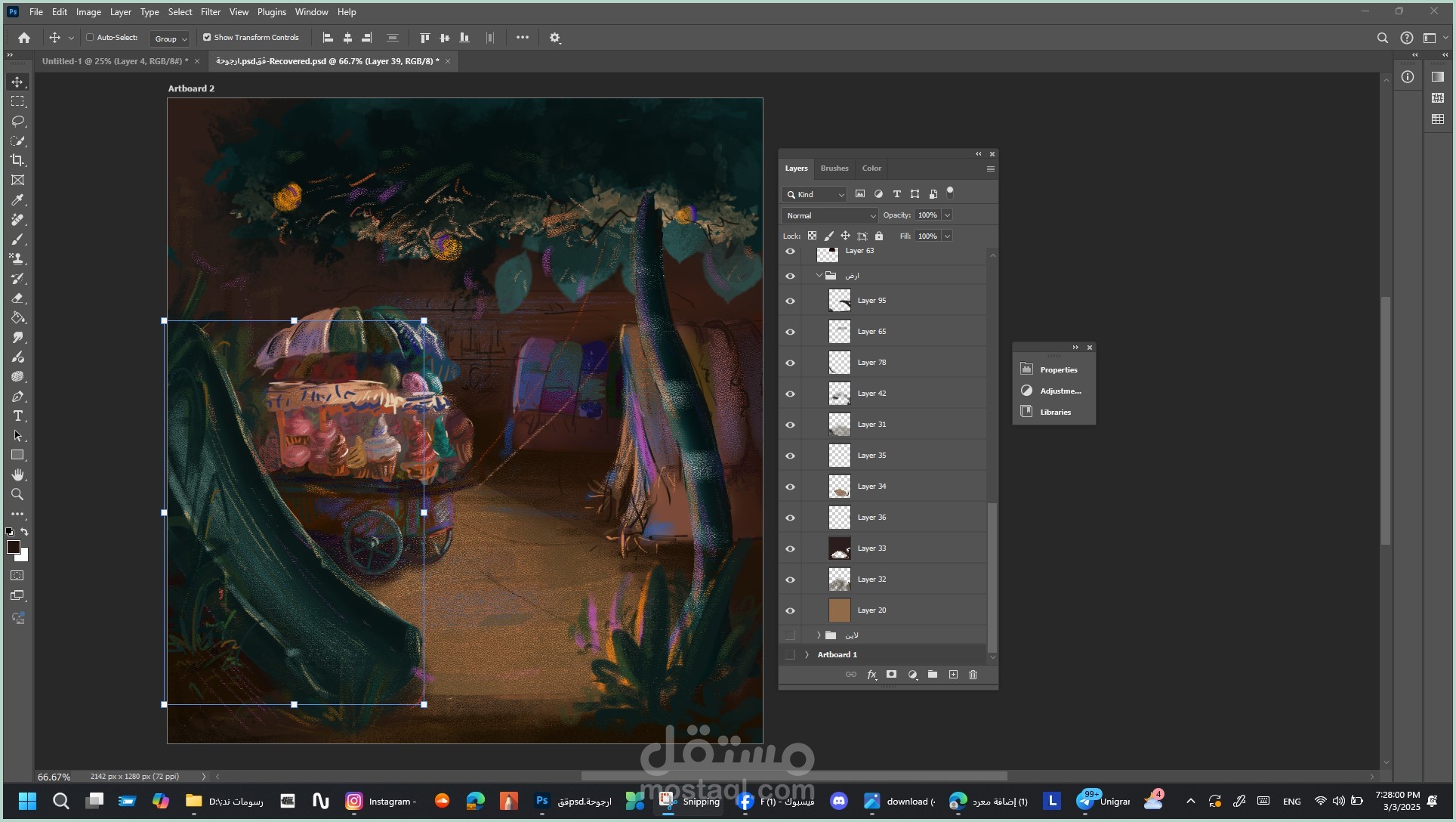Switch to the Brushes tab
Screen dimensions: 1456x822
click(834, 168)
